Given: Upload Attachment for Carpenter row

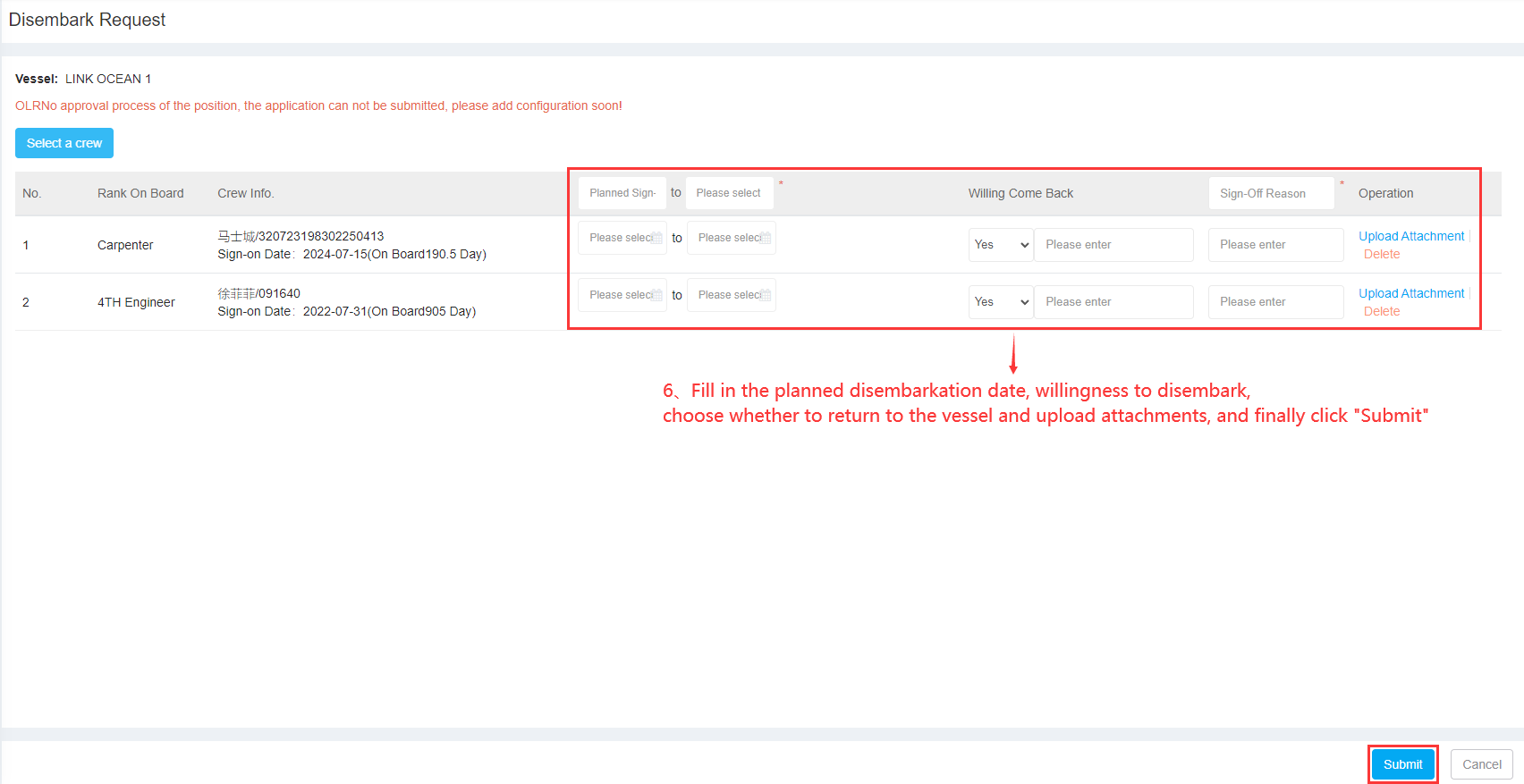Looking at the screenshot, I should coord(1411,236).
